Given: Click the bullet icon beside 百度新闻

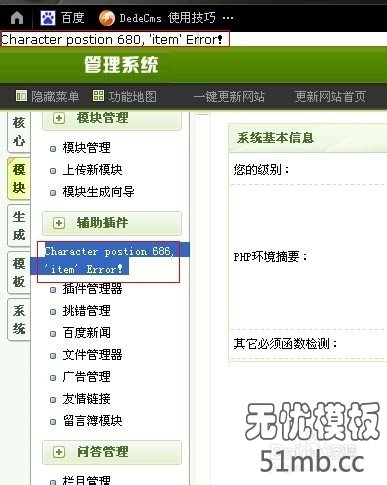Looking at the screenshot, I should point(53,334).
